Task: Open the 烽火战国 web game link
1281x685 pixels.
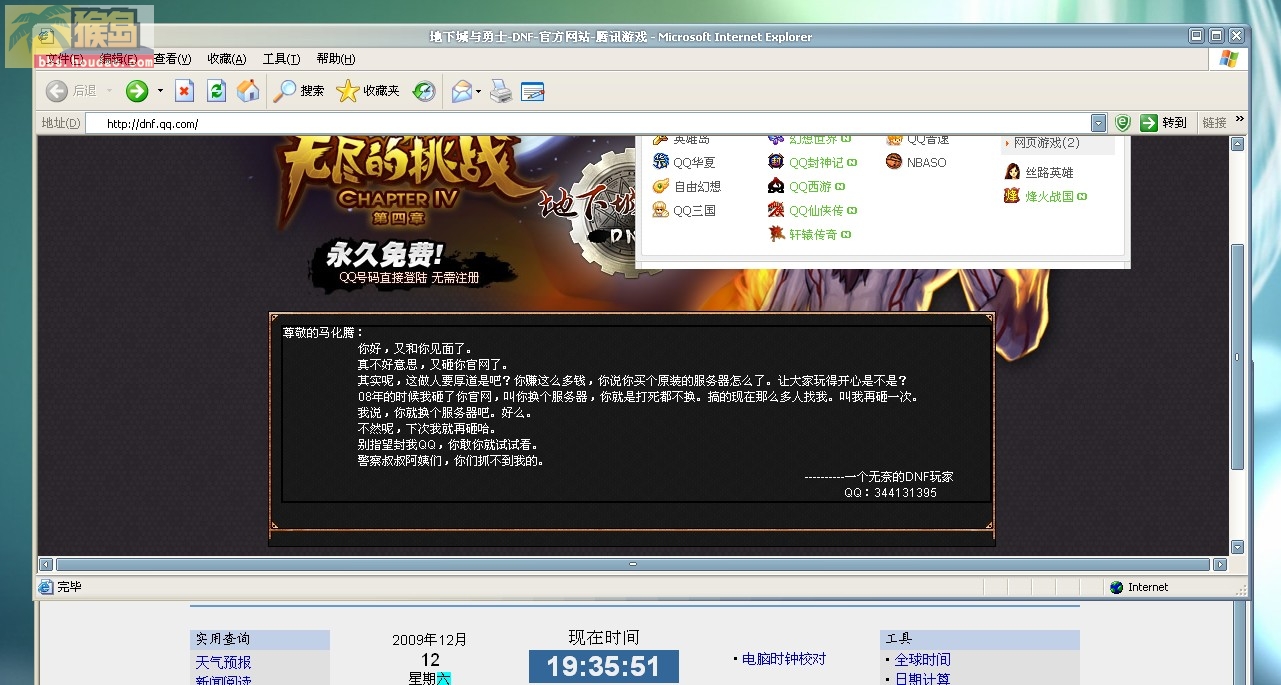Action: point(1049,196)
